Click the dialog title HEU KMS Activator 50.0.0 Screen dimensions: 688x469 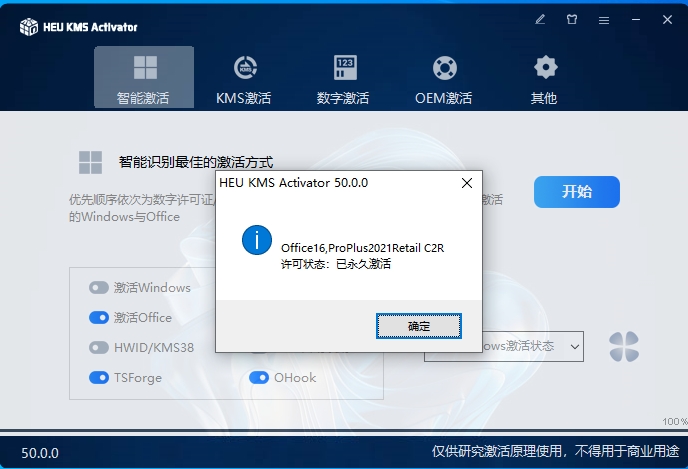(x=294, y=183)
